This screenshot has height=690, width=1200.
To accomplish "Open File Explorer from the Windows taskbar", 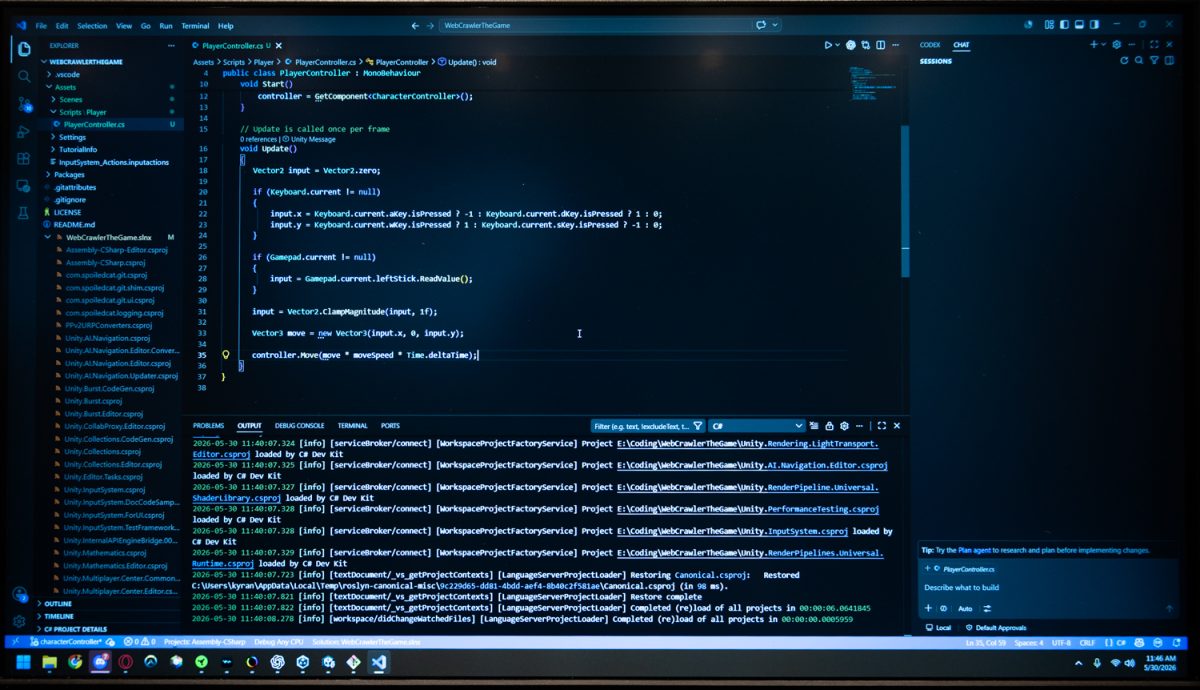I will tap(49, 662).
